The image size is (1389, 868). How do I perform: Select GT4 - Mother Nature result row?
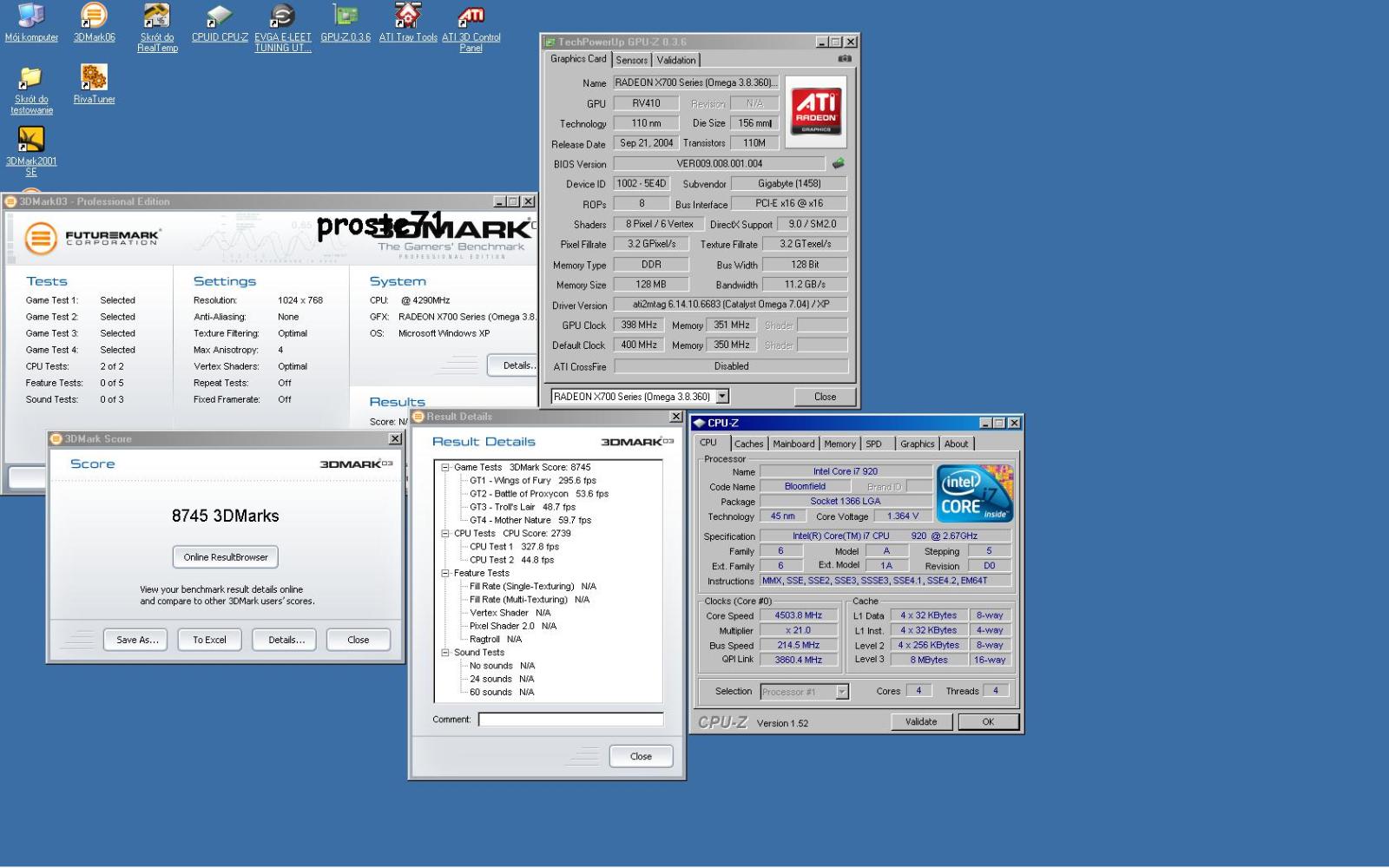point(530,520)
